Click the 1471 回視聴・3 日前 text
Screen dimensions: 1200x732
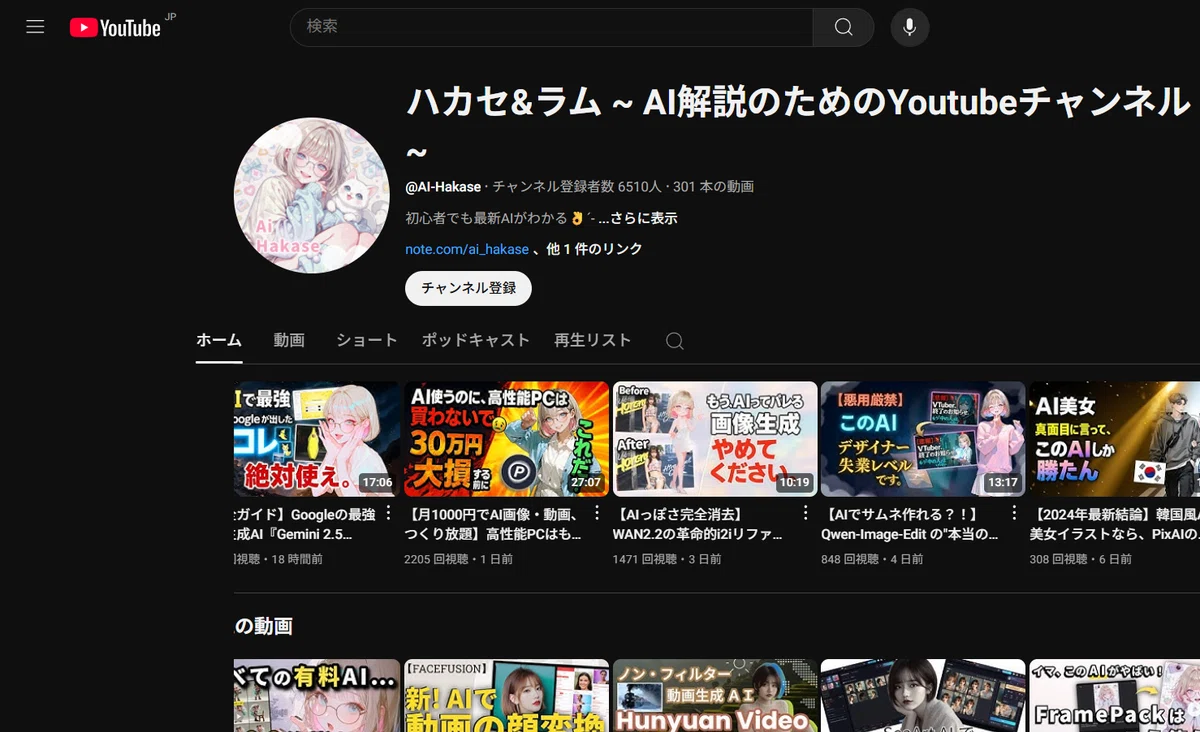(x=667, y=560)
